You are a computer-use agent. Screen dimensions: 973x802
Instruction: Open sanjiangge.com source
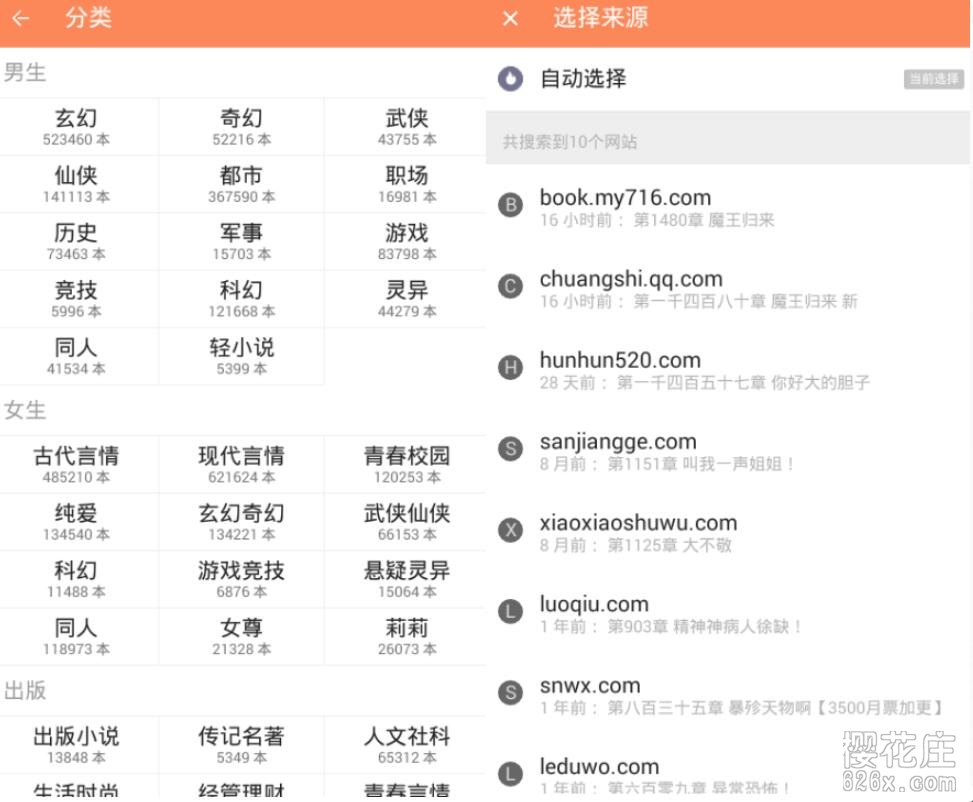tap(728, 451)
